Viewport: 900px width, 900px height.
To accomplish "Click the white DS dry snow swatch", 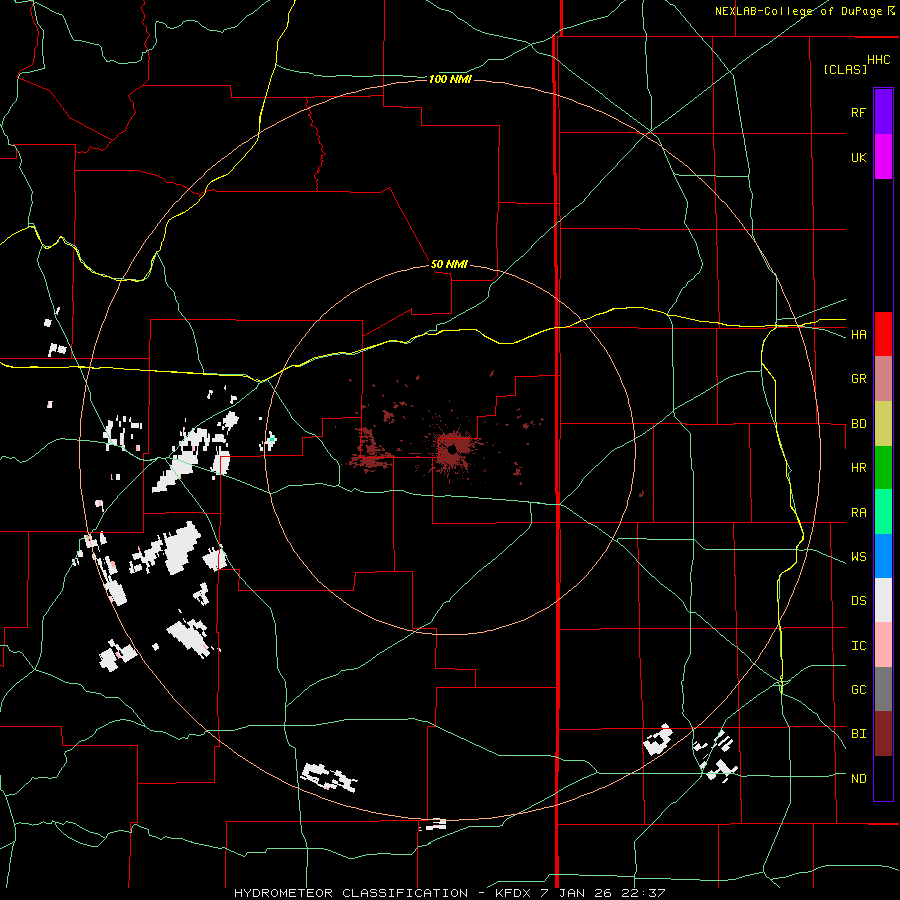I will pos(883,600).
